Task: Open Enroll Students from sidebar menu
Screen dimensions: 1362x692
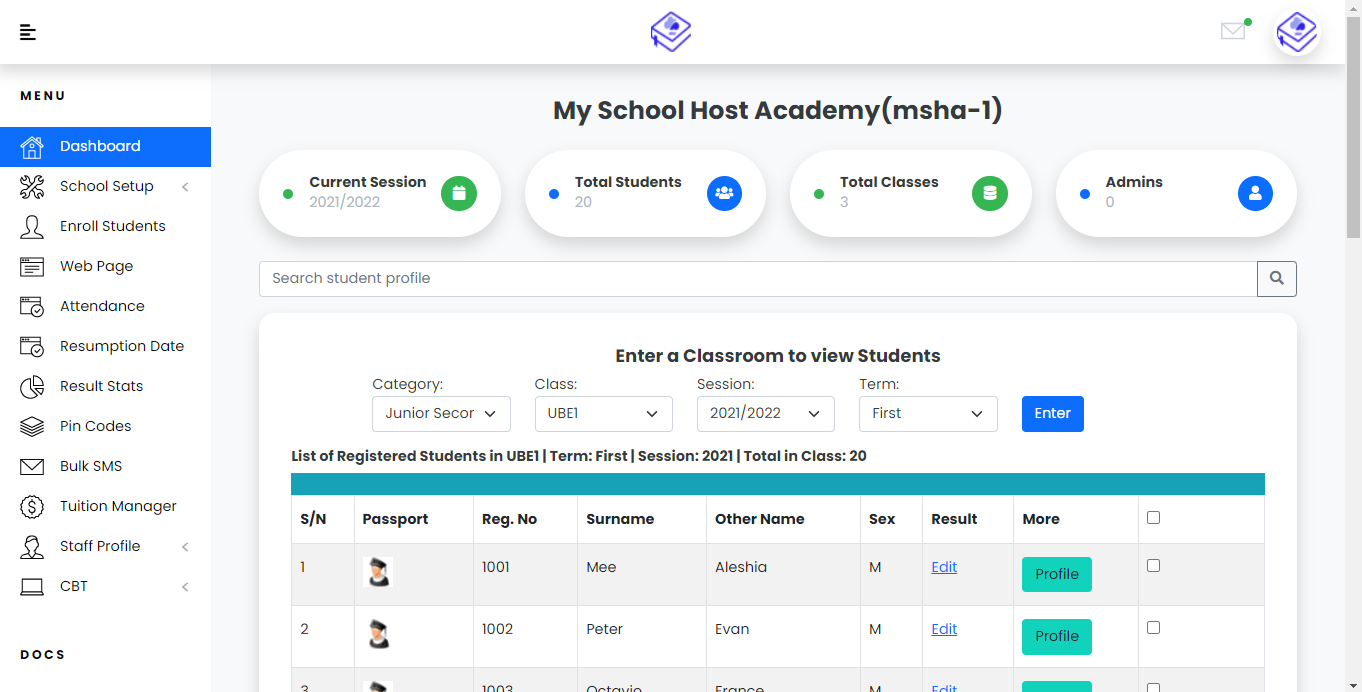Action: 112,226
